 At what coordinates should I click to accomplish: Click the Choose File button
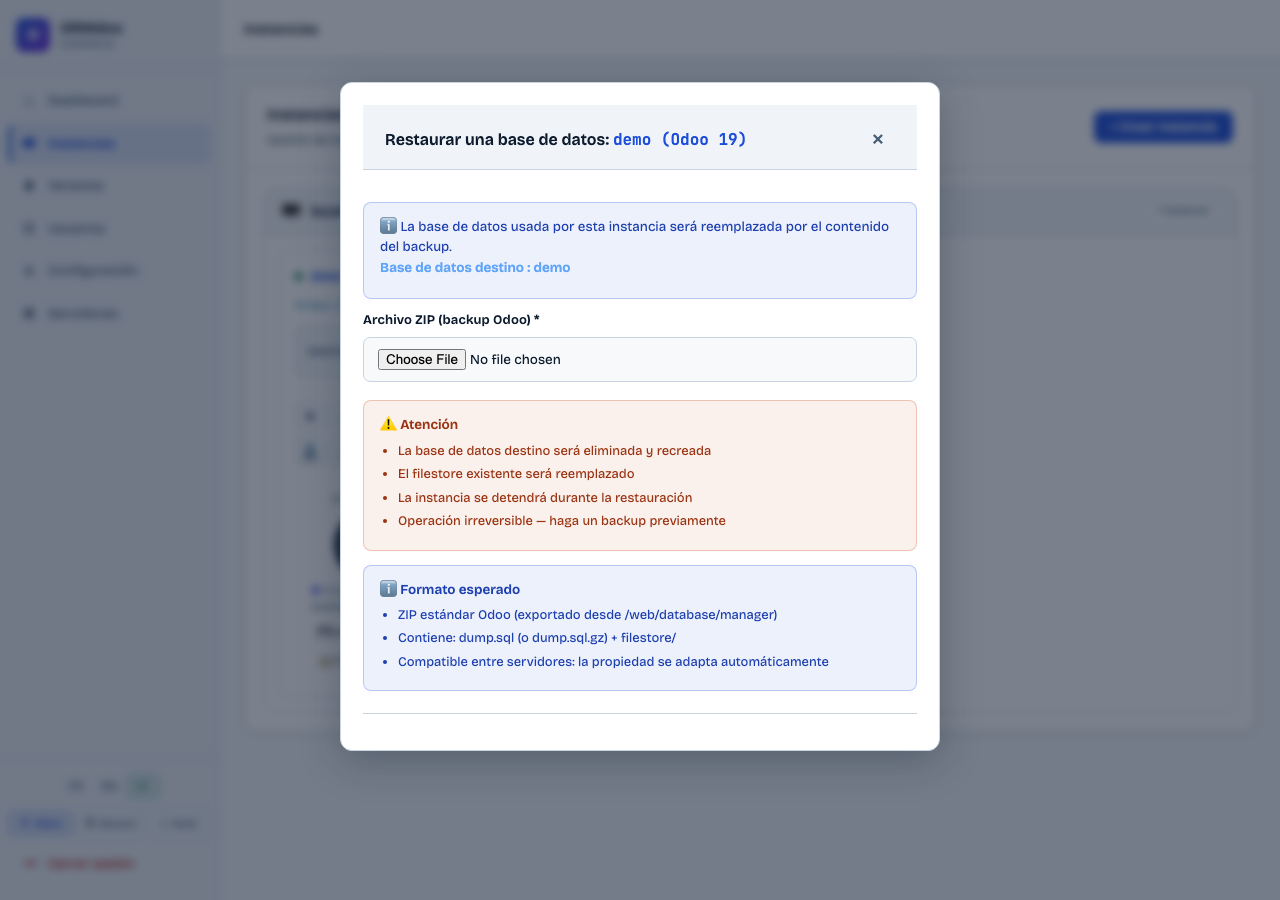pyautogui.click(x=422, y=360)
